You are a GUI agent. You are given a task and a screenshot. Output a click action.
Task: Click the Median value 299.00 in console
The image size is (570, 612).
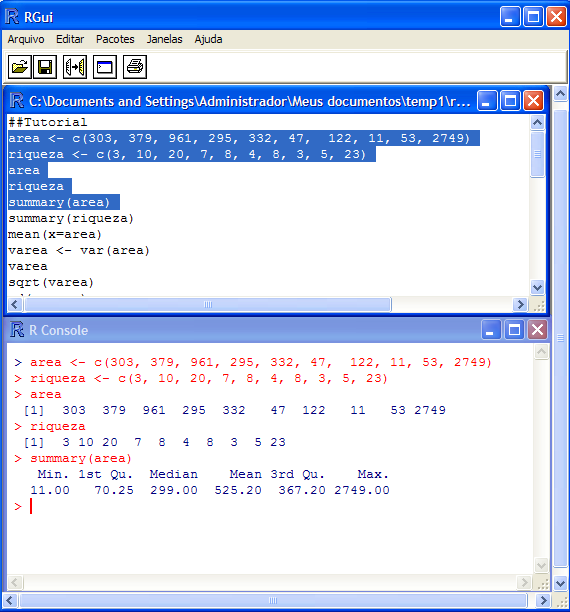click(x=174, y=490)
